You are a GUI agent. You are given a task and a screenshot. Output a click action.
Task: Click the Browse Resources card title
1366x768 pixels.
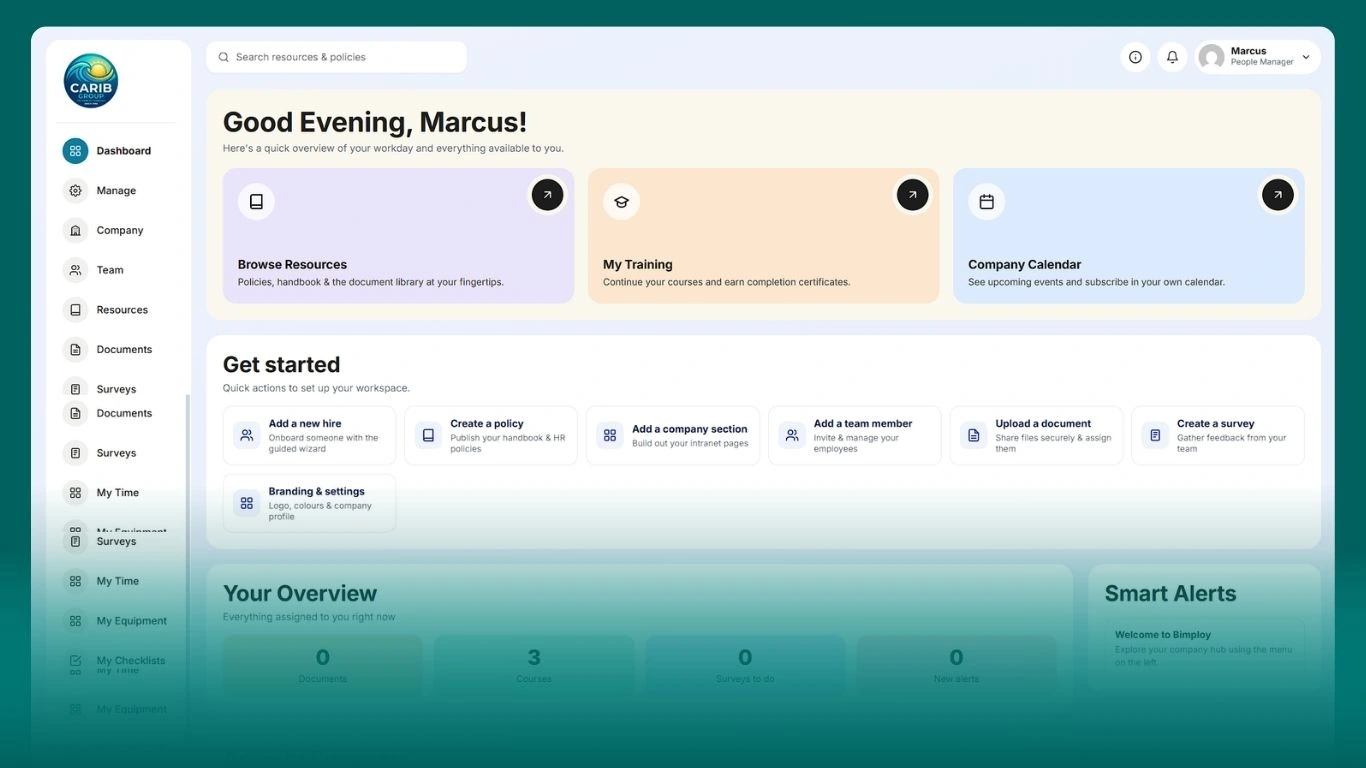coord(292,265)
